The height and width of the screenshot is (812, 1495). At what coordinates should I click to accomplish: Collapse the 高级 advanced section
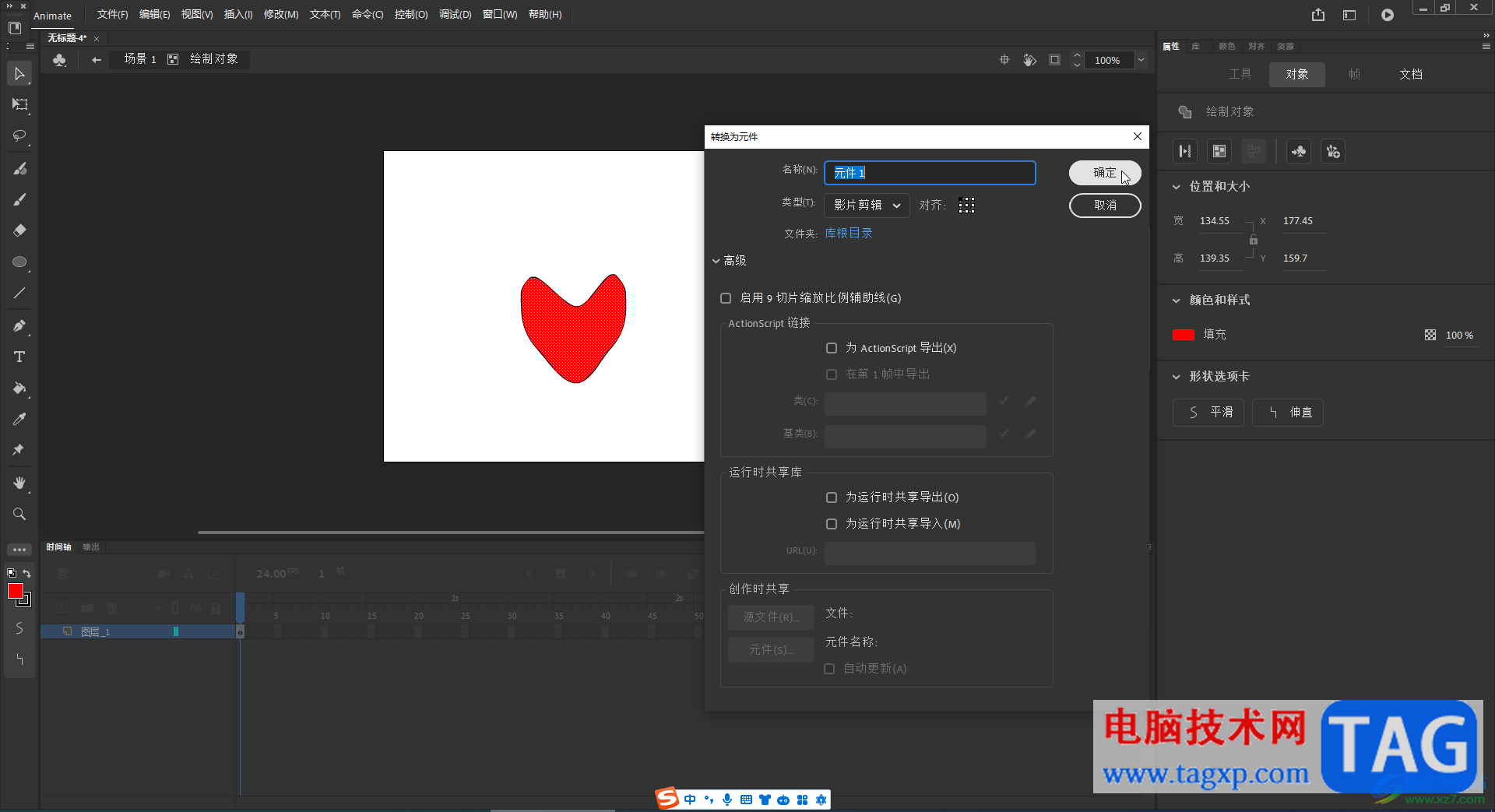pos(716,261)
